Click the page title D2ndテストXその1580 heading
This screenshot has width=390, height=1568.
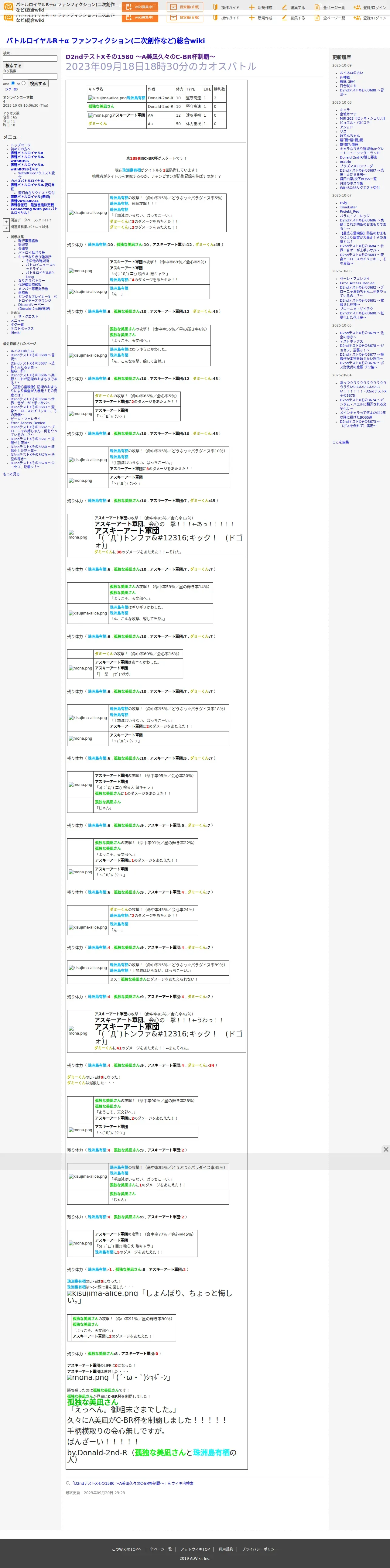click(x=141, y=56)
